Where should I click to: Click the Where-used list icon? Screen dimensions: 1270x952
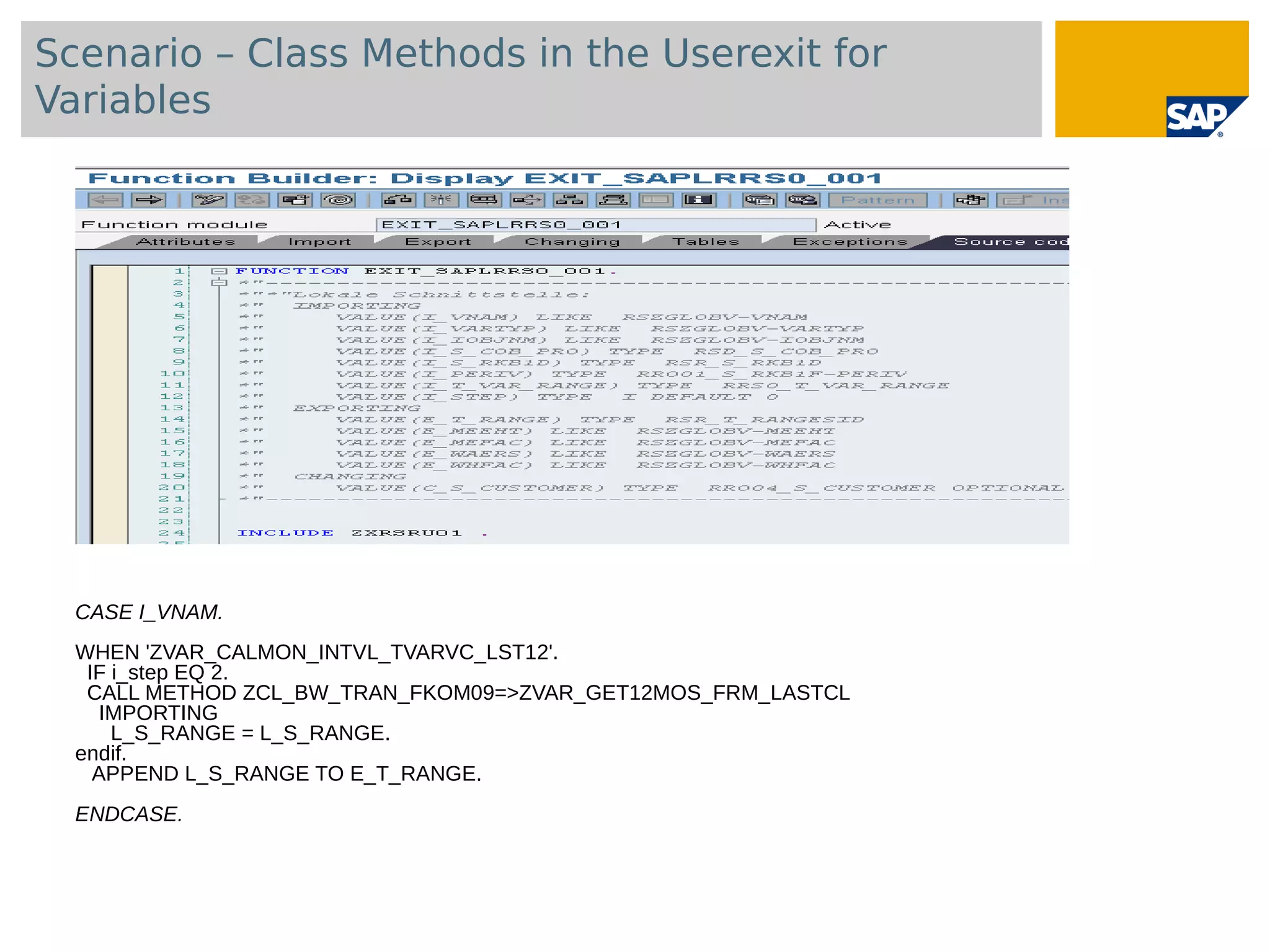tap(484, 200)
